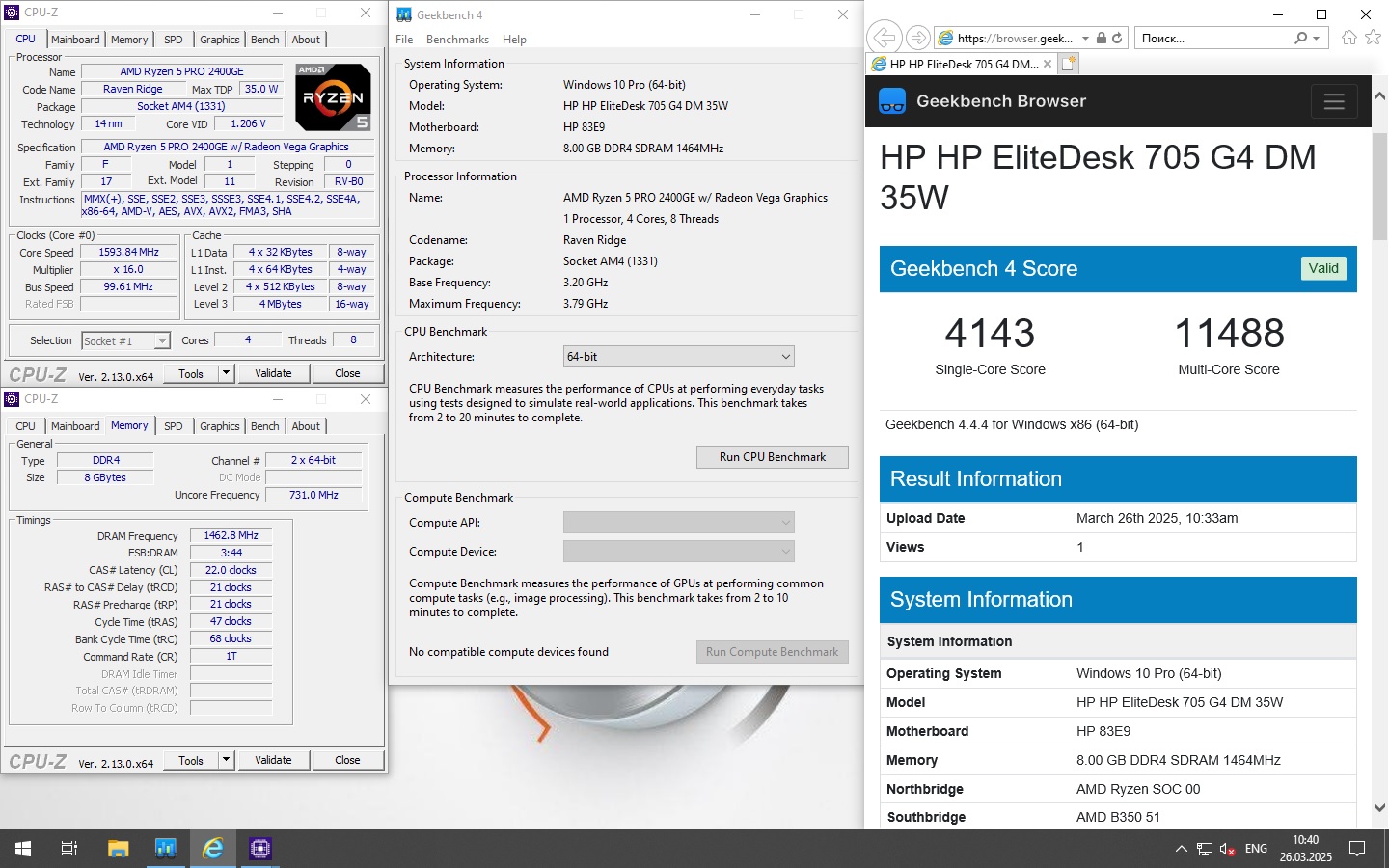Open the muted volume tray icon
1389x868 pixels.
pyautogui.click(x=1228, y=849)
